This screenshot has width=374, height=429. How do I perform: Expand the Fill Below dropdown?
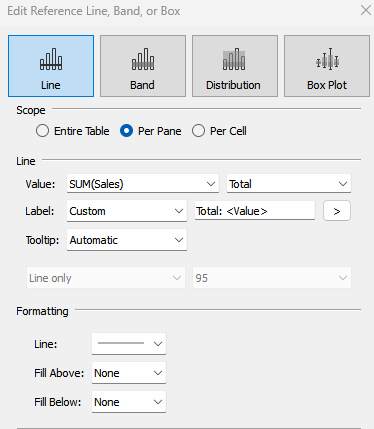(129, 402)
